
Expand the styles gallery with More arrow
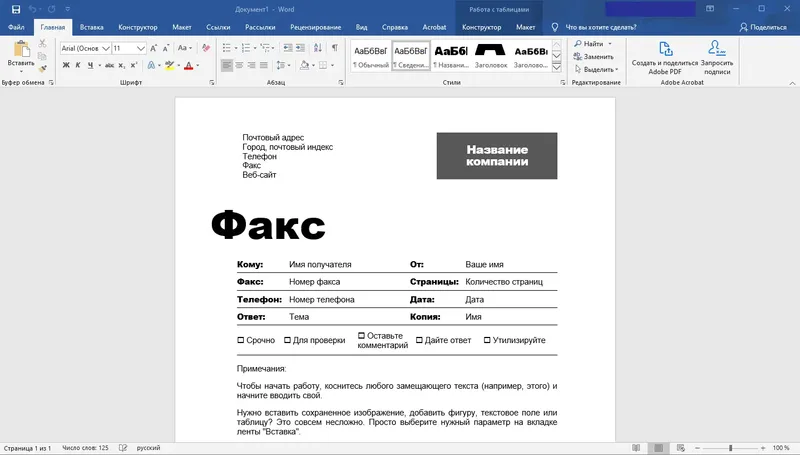(x=557, y=67)
